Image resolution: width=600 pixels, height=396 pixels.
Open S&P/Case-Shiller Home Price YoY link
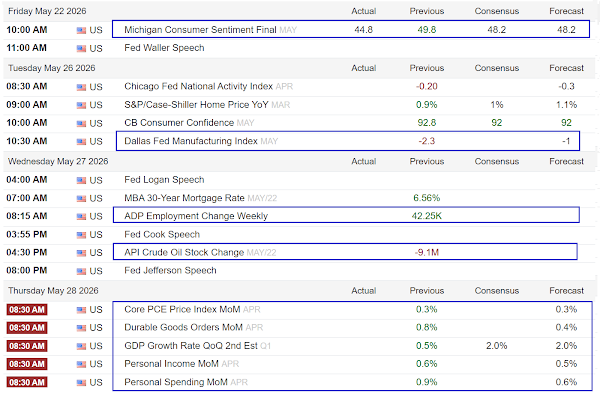point(196,105)
